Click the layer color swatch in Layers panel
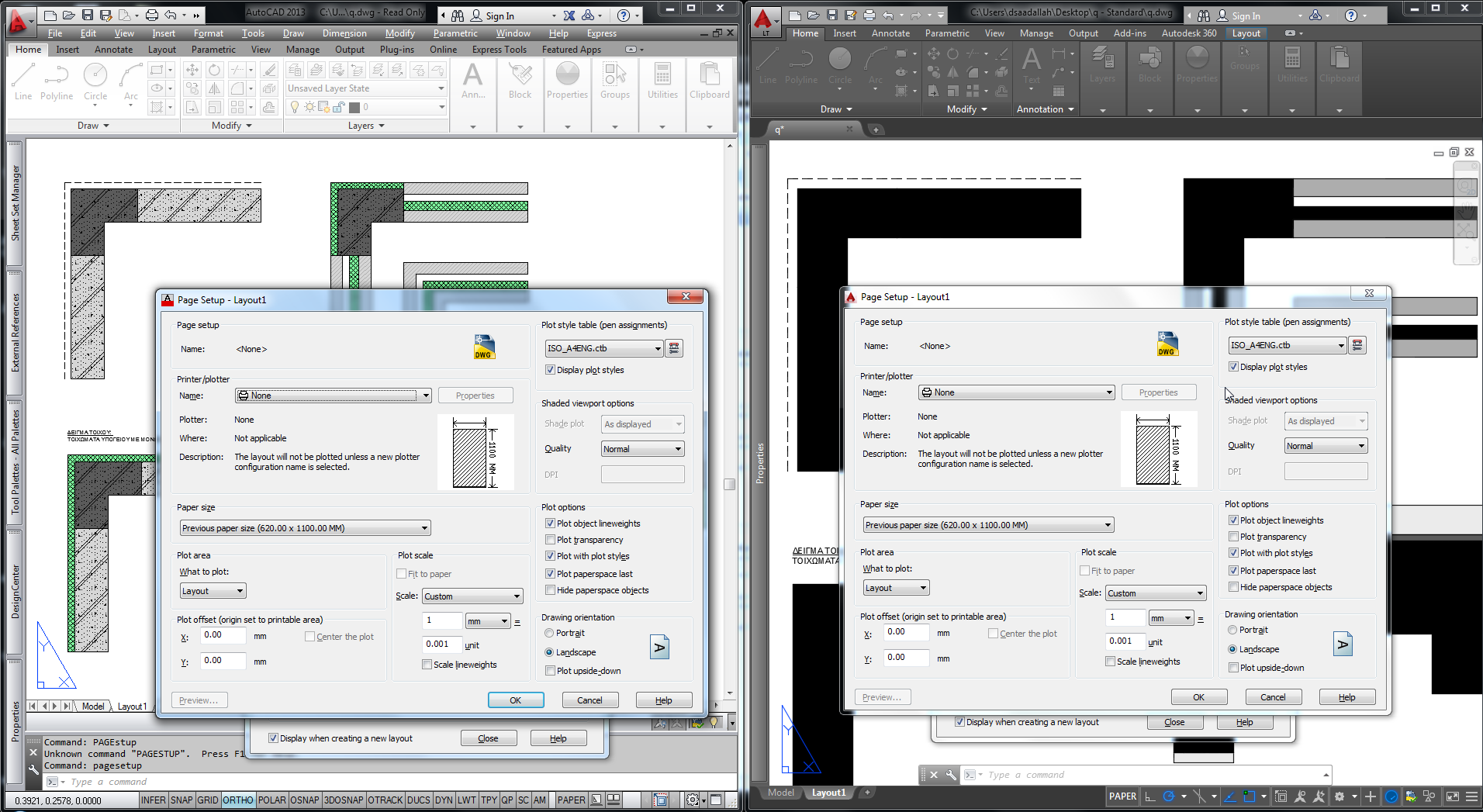 (x=356, y=106)
